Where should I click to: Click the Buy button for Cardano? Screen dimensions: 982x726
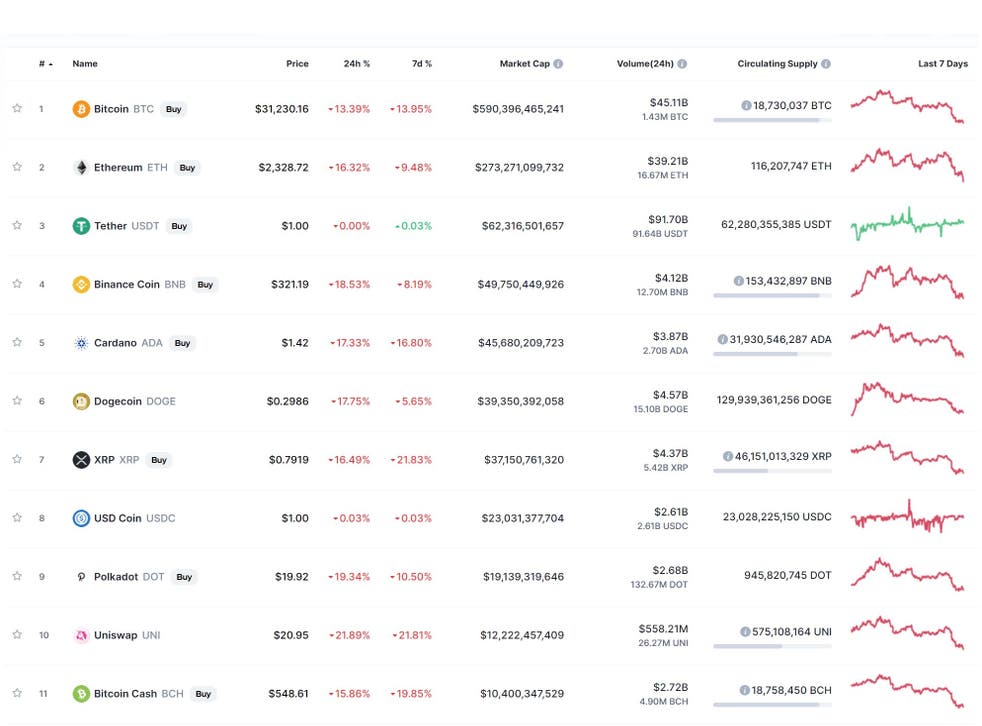tap(182, 343)
